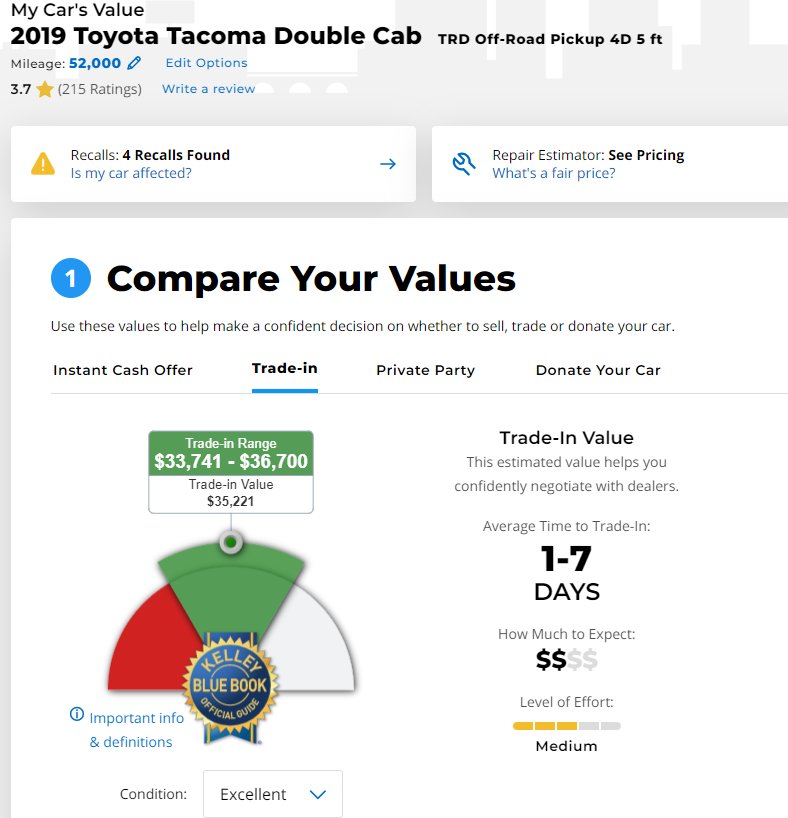This screenshot has height=818, width=788.
Task: Select the Private Party tab
Action: [425, 370]
